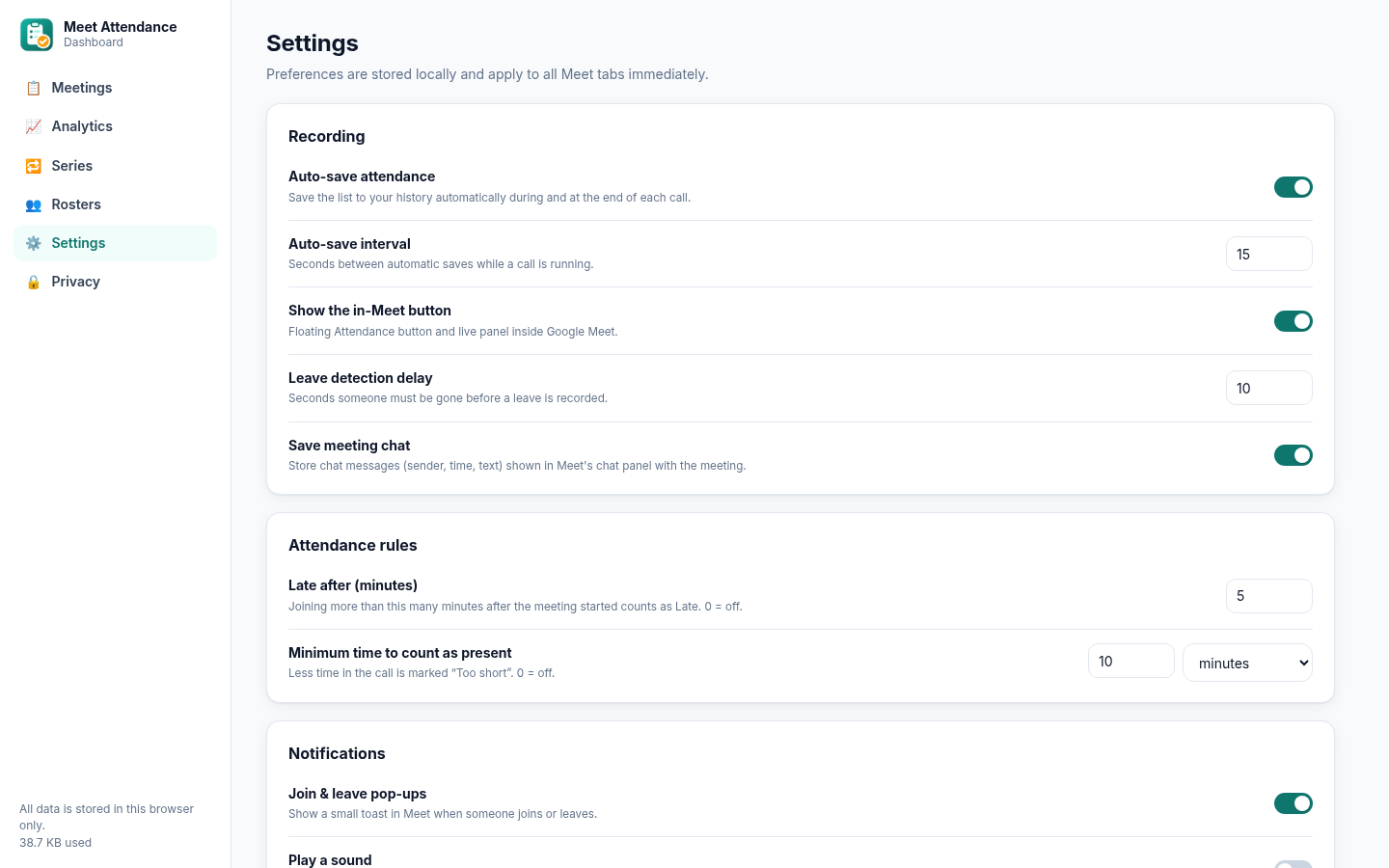Click the Meetings clipboard icon
The height and width of the screenshot is (868, 1389).
click(34, 88)
